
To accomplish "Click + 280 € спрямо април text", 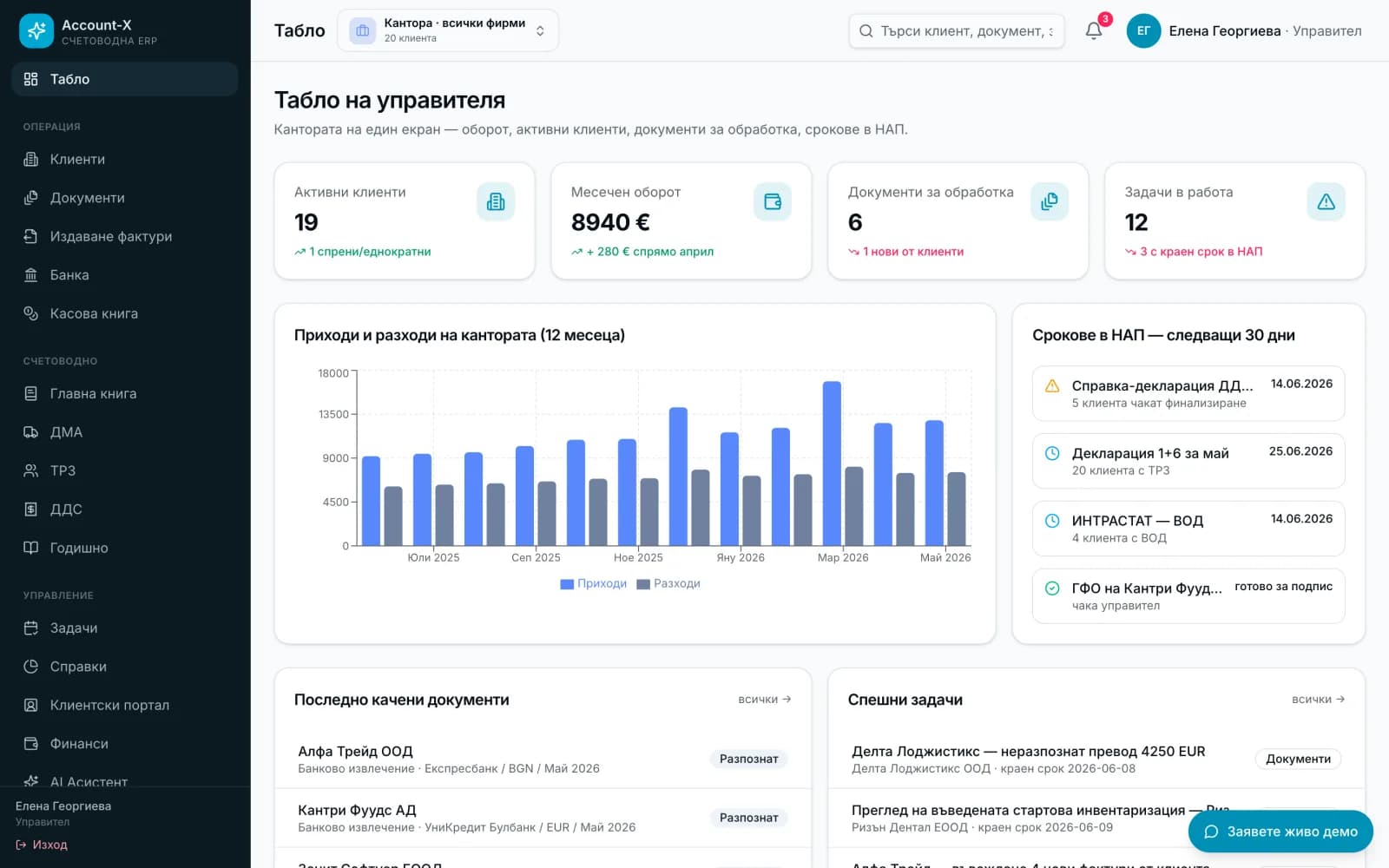I will (650, 252).
